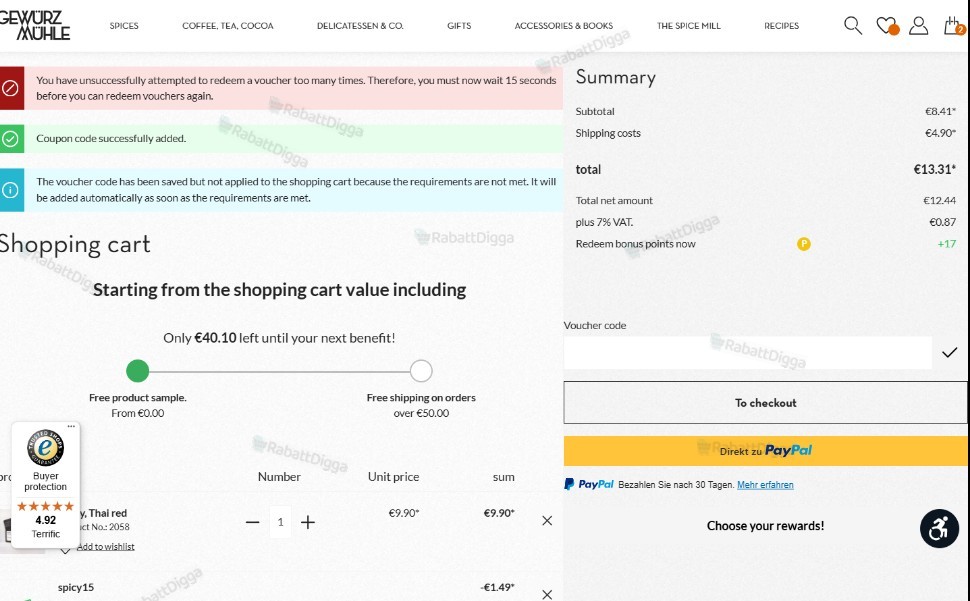The height and width of the screenshot is (601, 970).
Task: Open the Delicatessen & Co. menu
Action: (x=360, y=25)
